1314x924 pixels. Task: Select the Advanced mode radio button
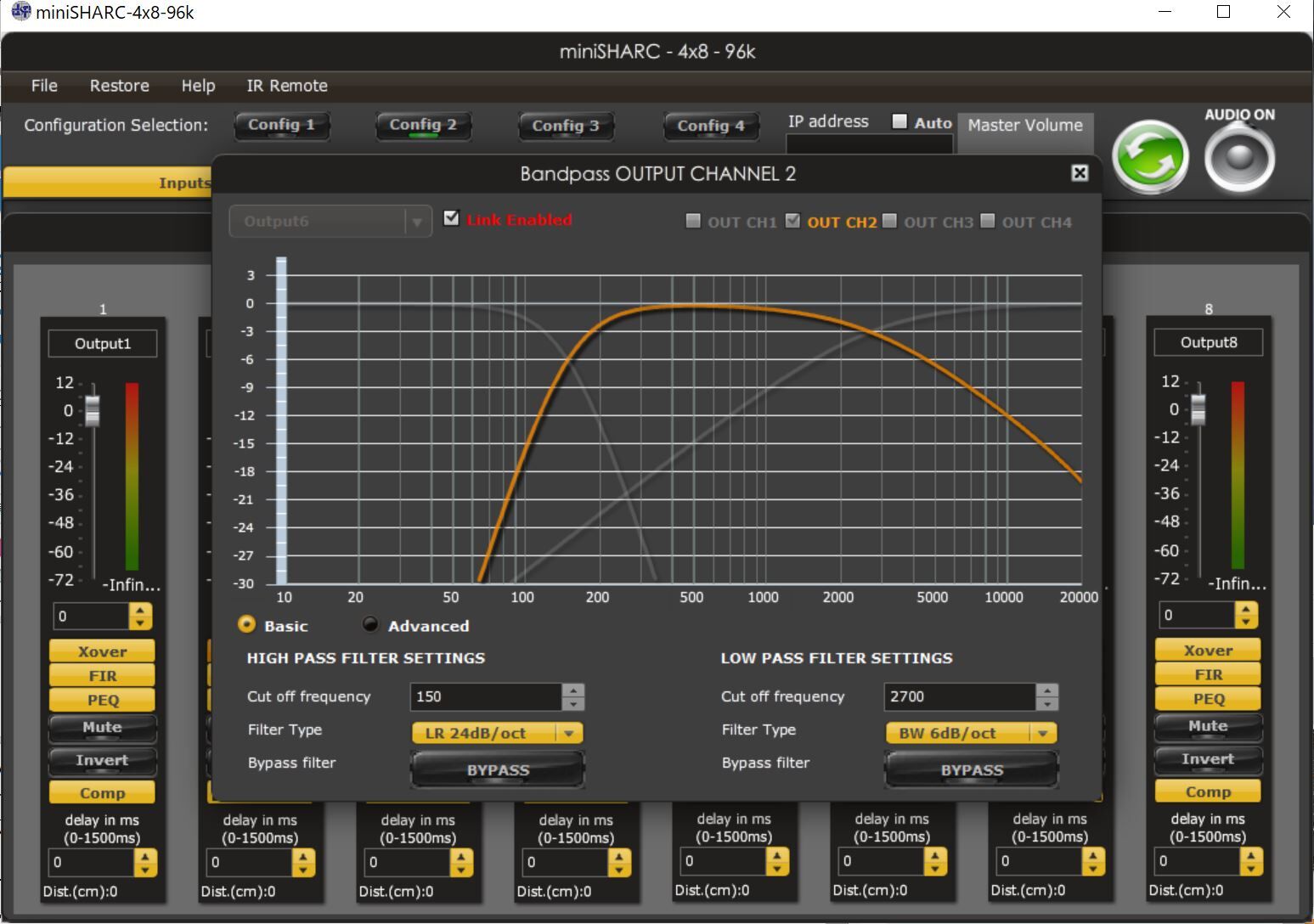[x=370, y=624]
